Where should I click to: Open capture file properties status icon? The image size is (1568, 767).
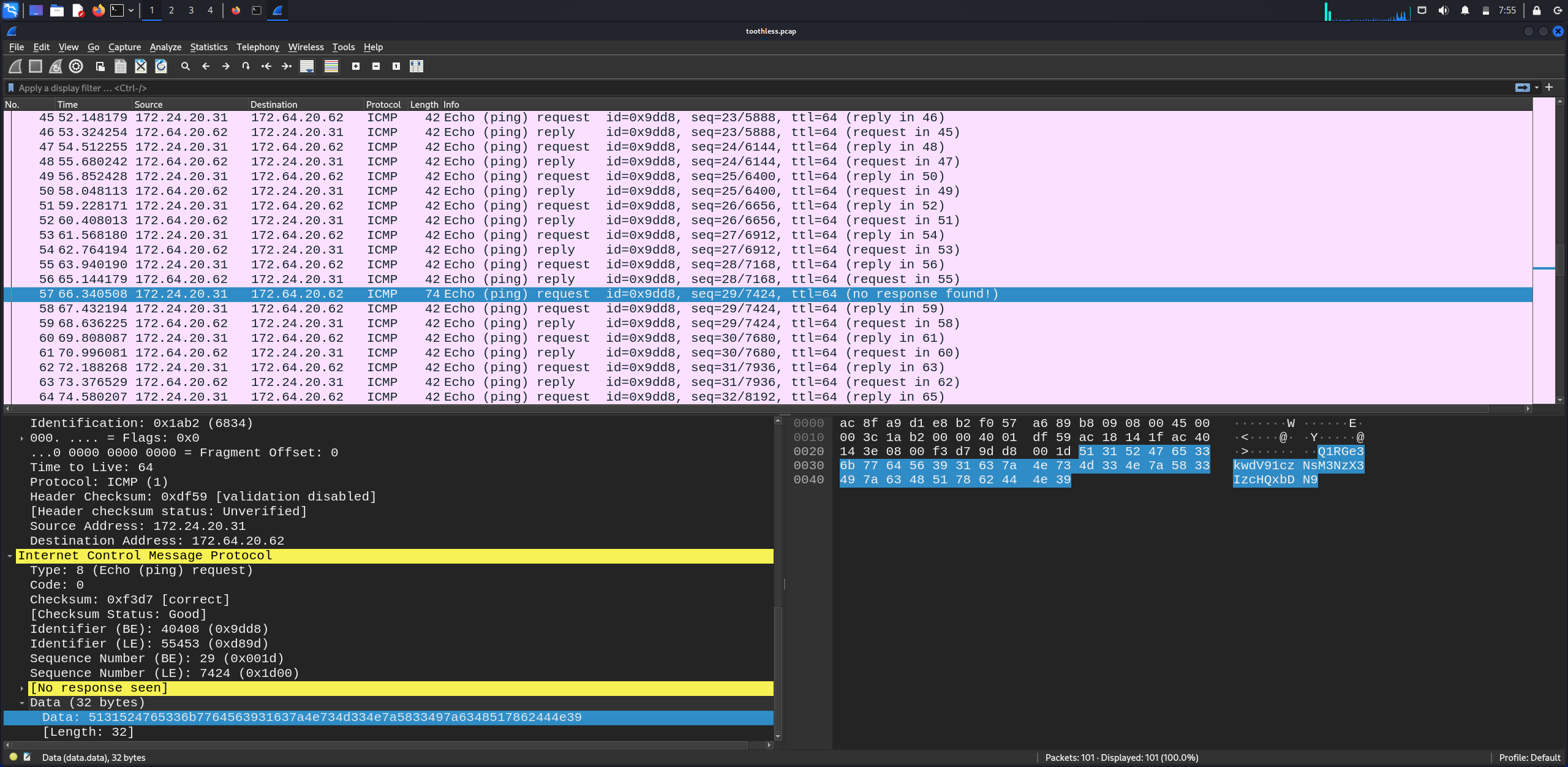[28, 757]
